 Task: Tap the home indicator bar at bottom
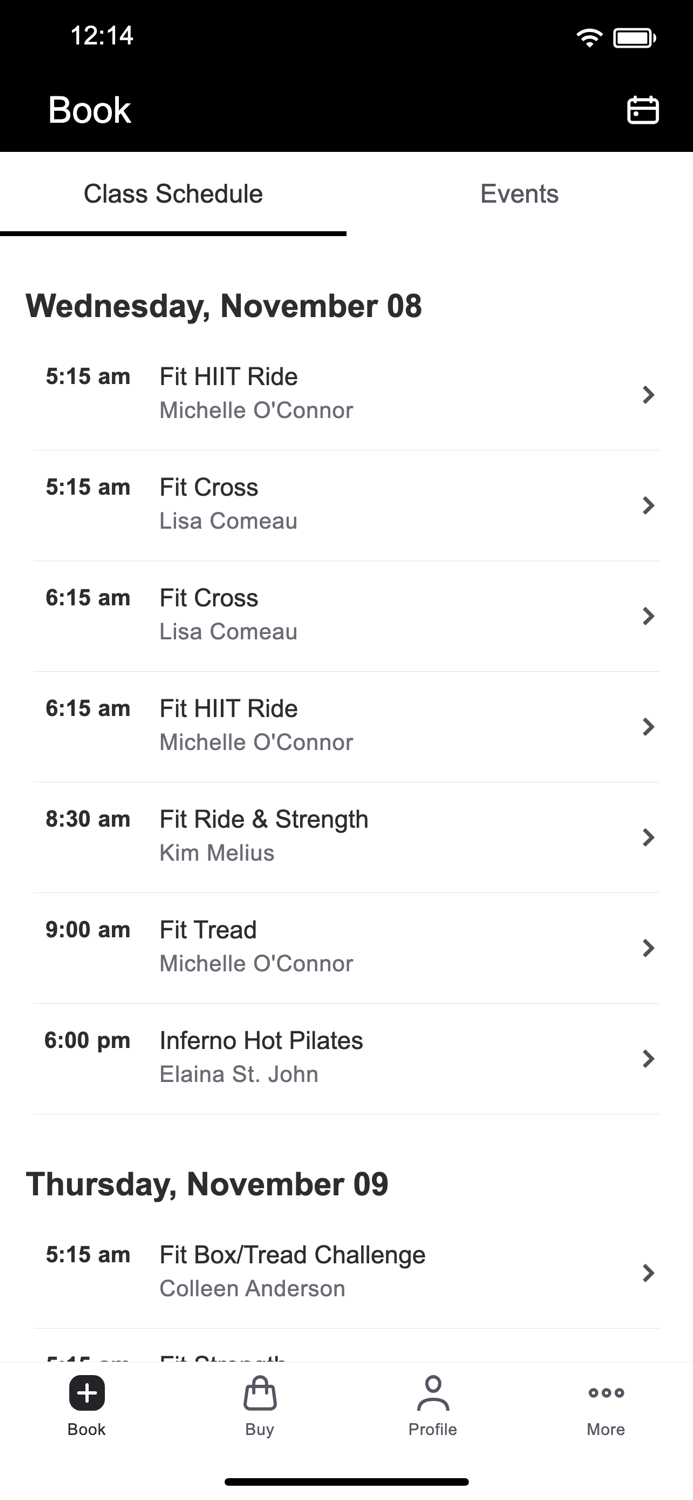[346, 1481]
